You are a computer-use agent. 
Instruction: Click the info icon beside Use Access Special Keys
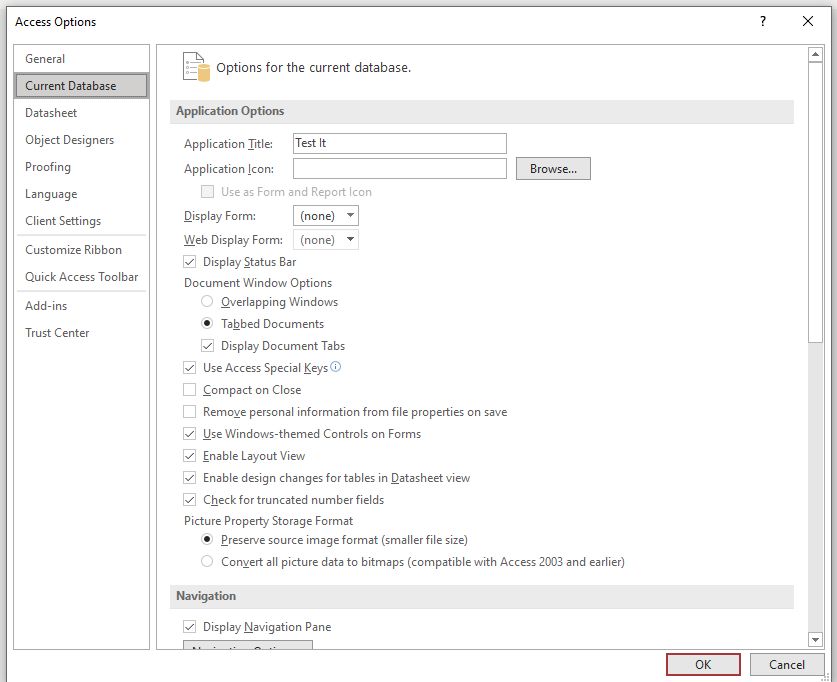pyautogui.click(x=335, y=367)
